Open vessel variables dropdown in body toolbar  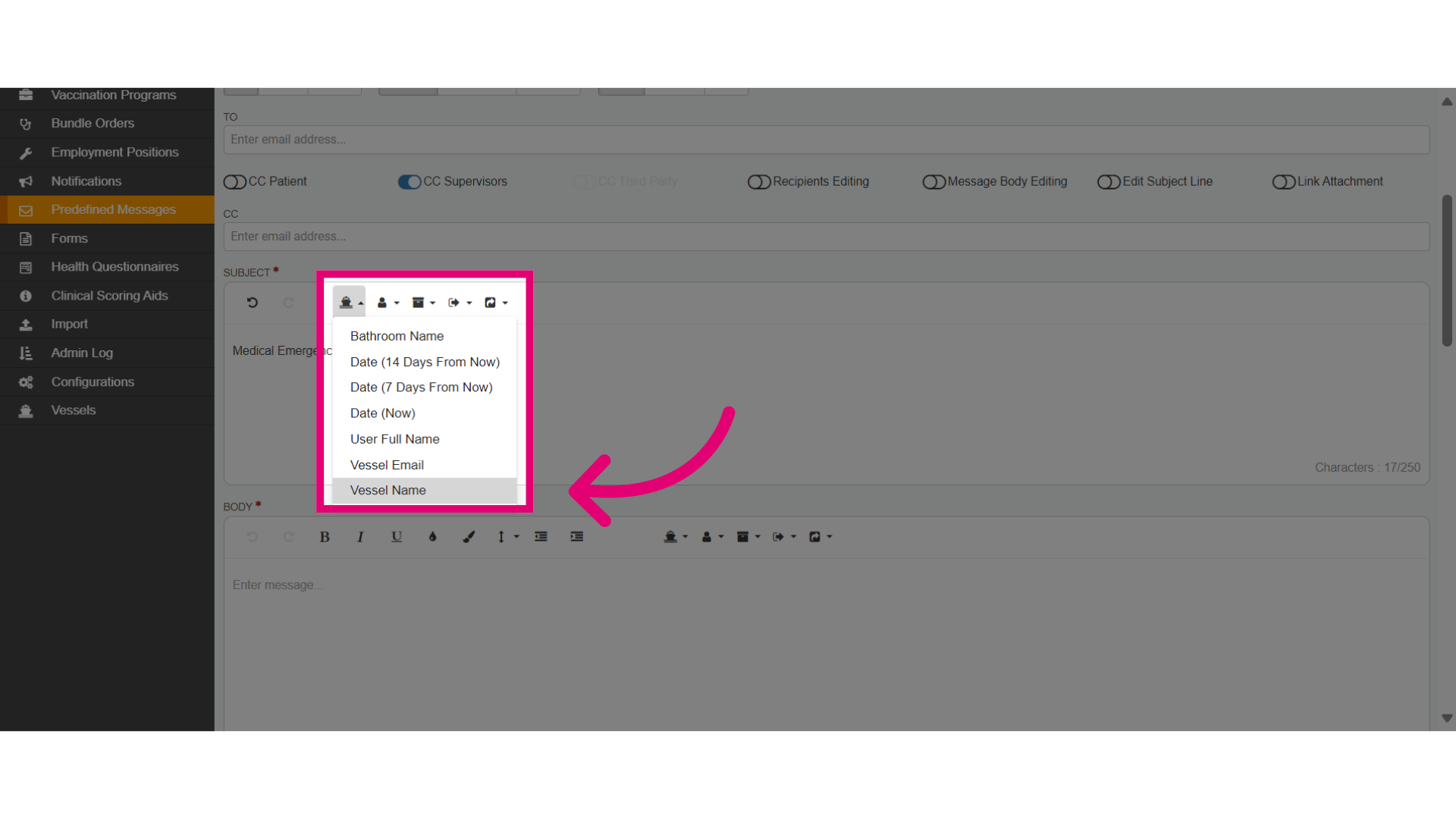[676, 537]
